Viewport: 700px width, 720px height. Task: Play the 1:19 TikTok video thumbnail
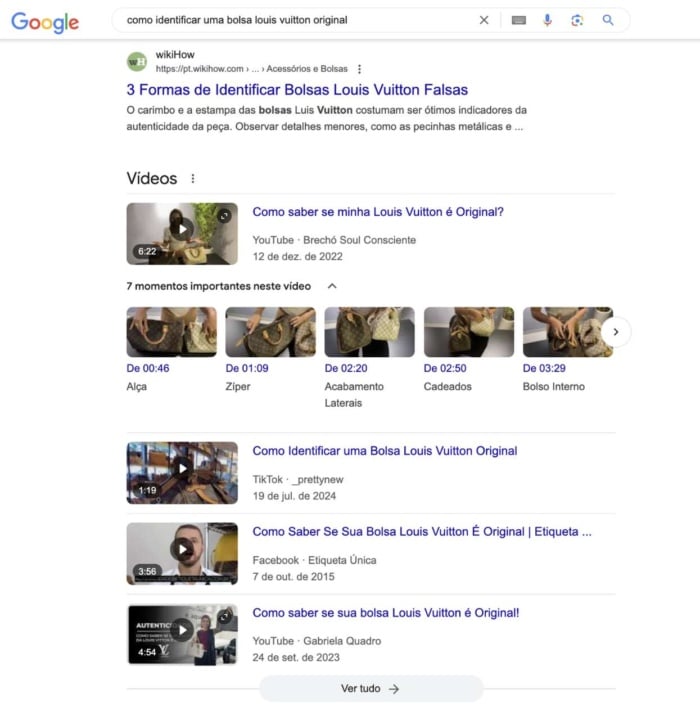click(x=182, y=473)
